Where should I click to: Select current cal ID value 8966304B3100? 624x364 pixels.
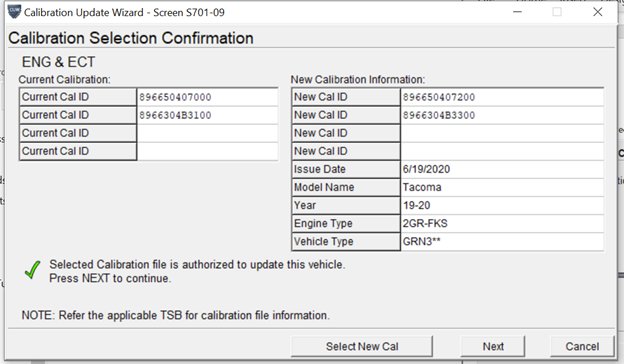175,115
